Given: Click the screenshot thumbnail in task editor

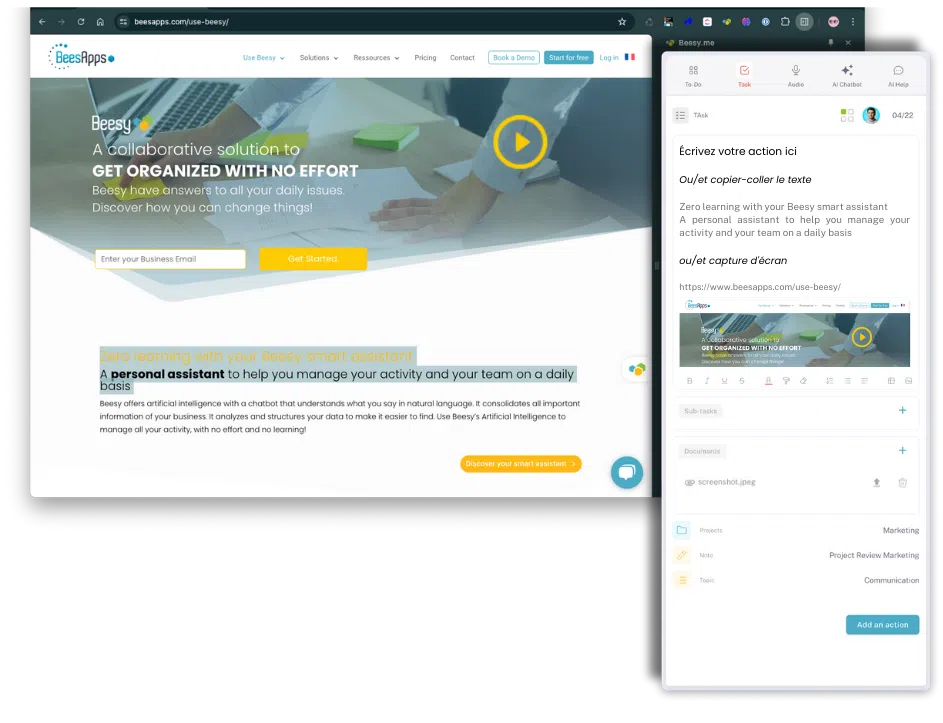Looking at the screenshot, I should [794, 333].
